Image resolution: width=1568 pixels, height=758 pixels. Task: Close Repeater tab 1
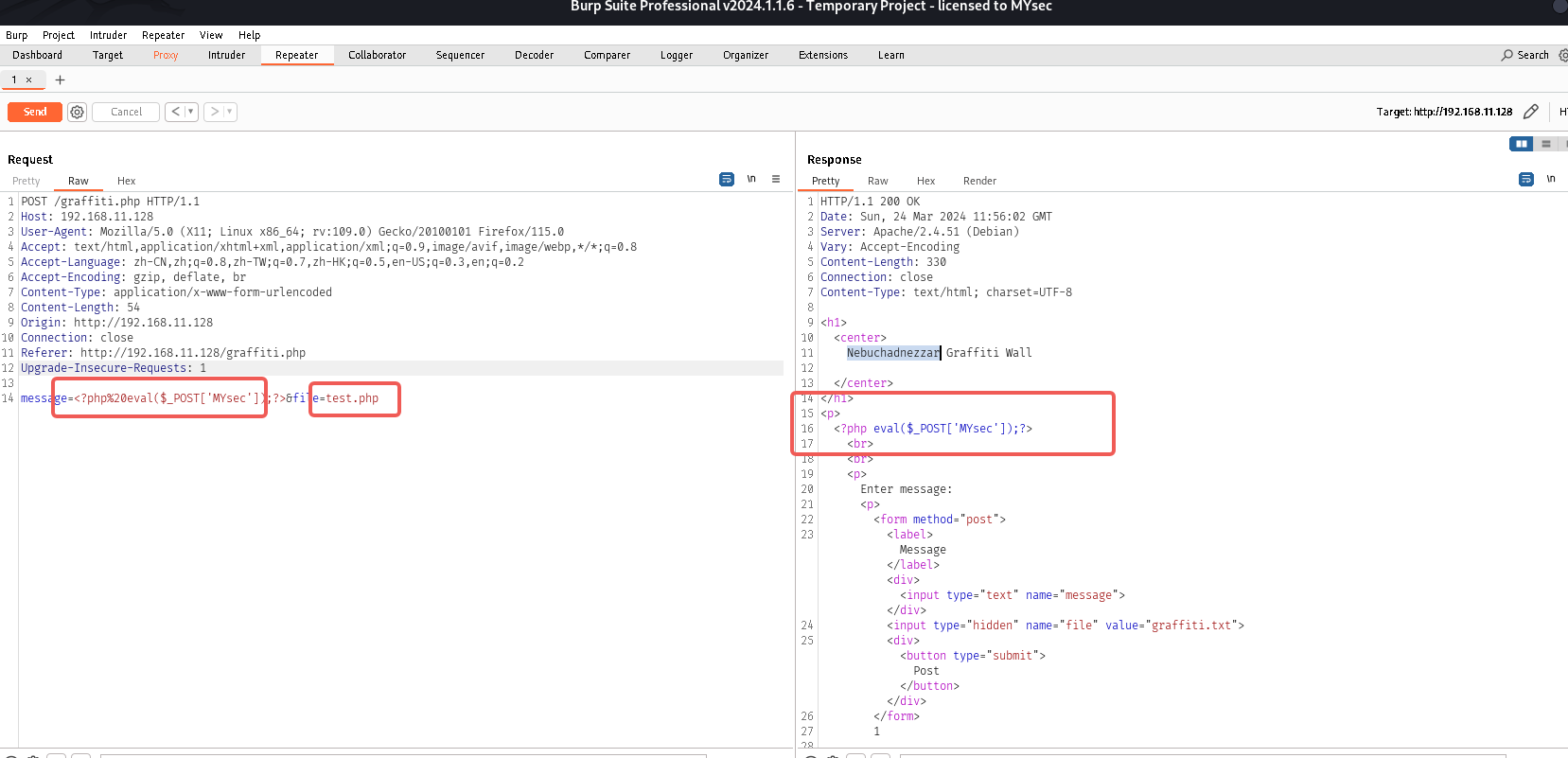click(28, 79)
